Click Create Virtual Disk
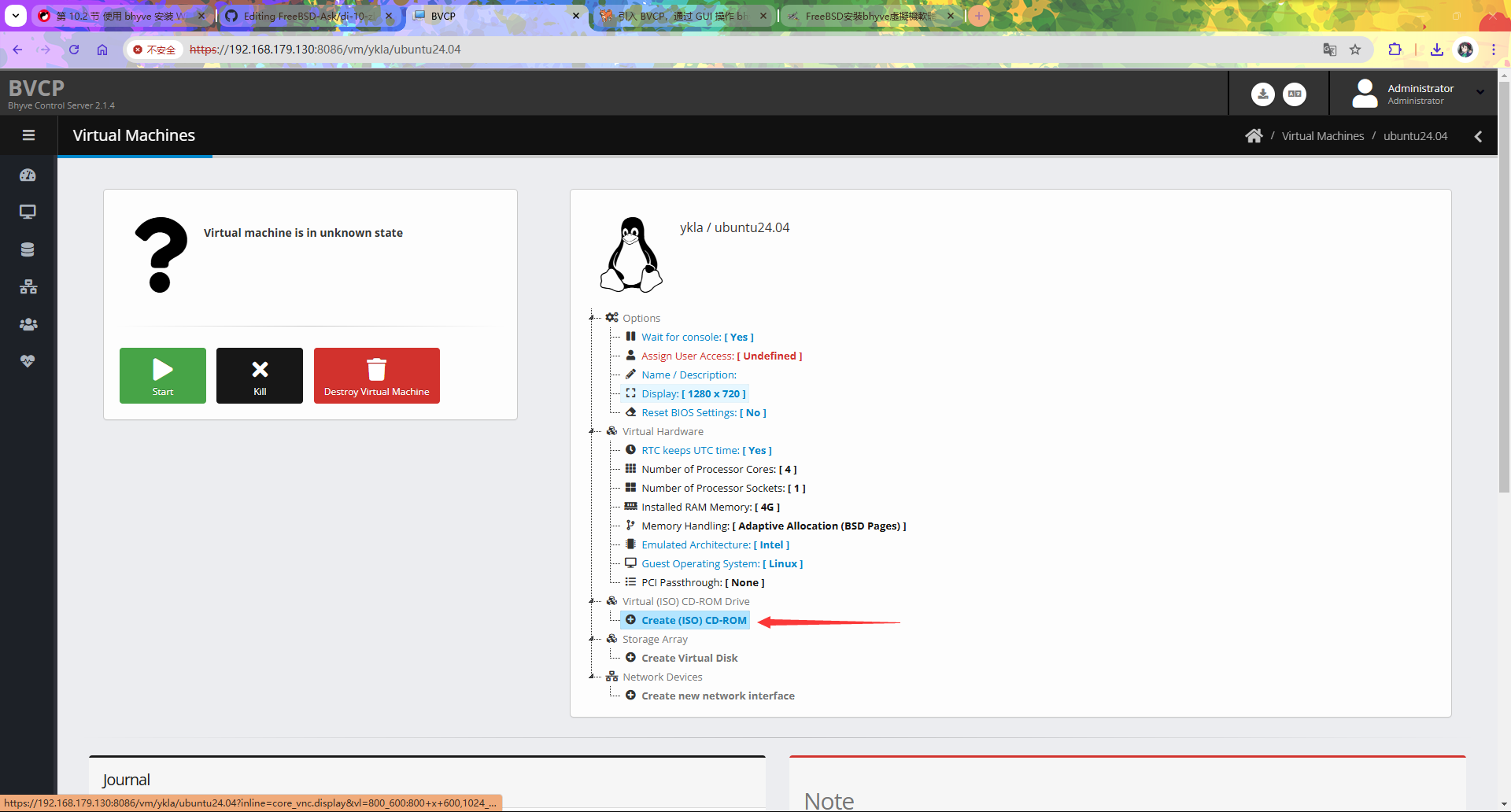 (689, 658)
